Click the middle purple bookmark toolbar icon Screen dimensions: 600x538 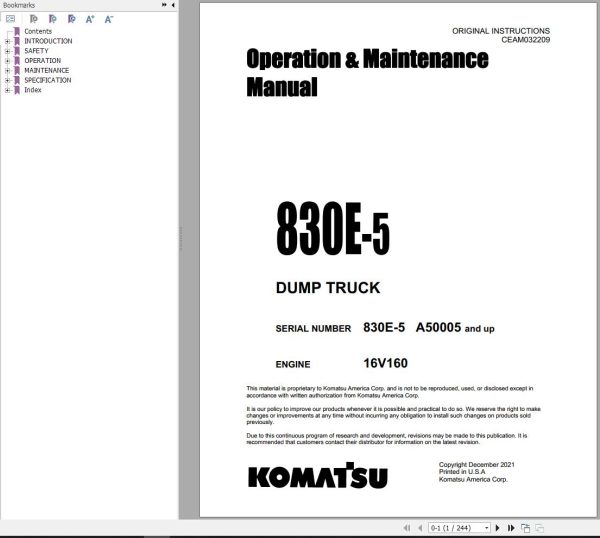click(x=52, y=19)
